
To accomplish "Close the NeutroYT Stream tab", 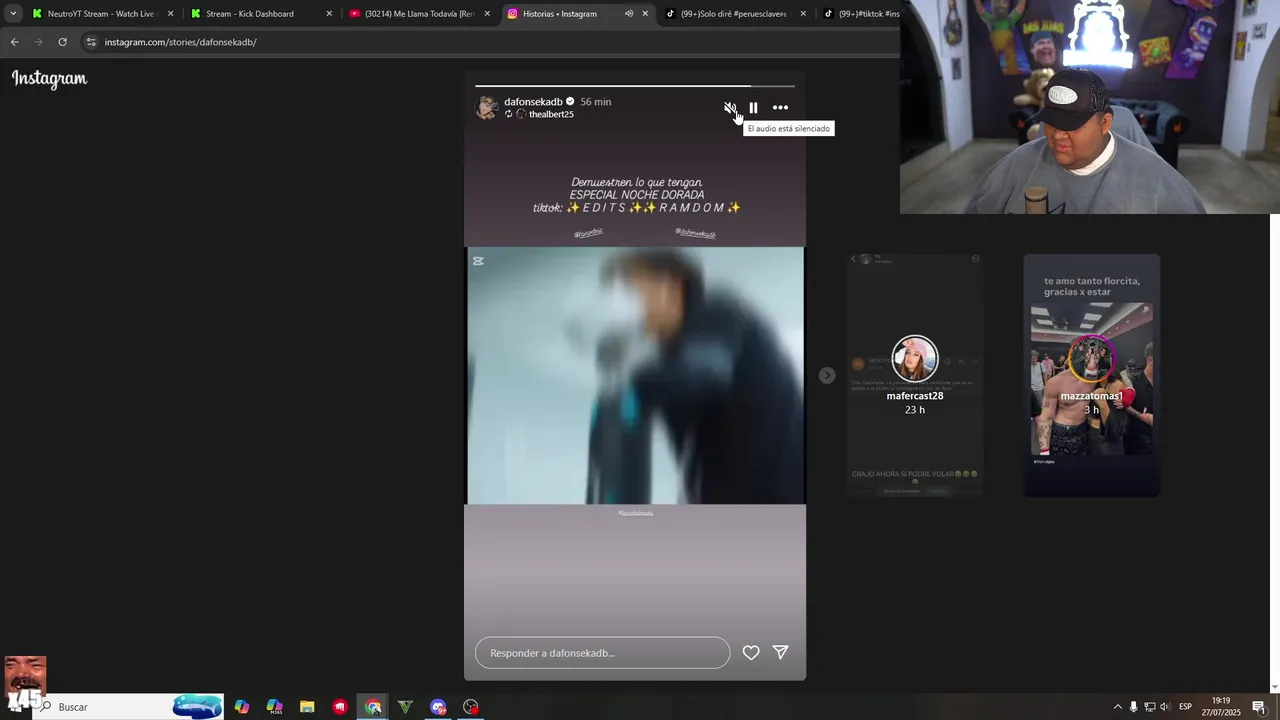I will [x=170, y=14].
